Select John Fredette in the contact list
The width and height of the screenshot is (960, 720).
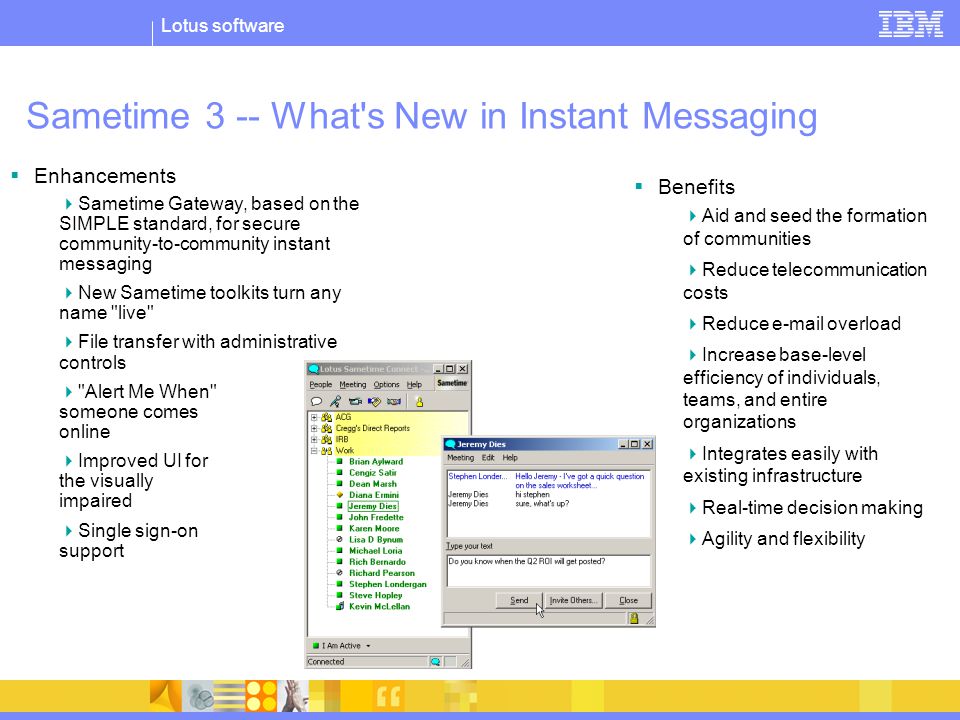click(376, 517)
